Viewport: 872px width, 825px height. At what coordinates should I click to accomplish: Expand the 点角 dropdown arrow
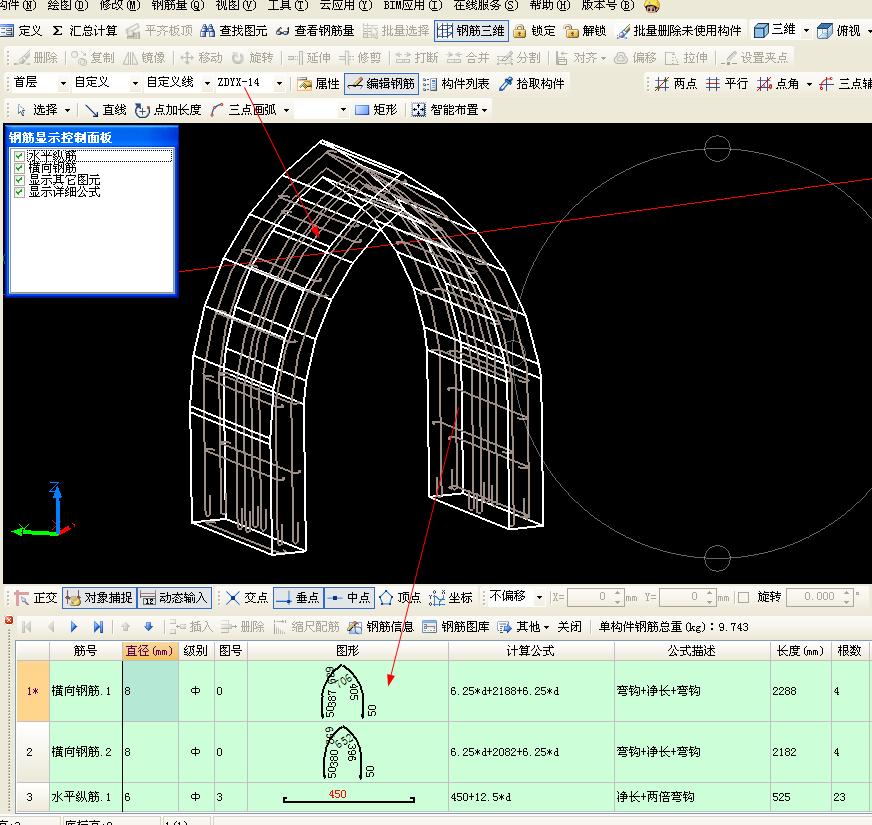tap(809, 84)
